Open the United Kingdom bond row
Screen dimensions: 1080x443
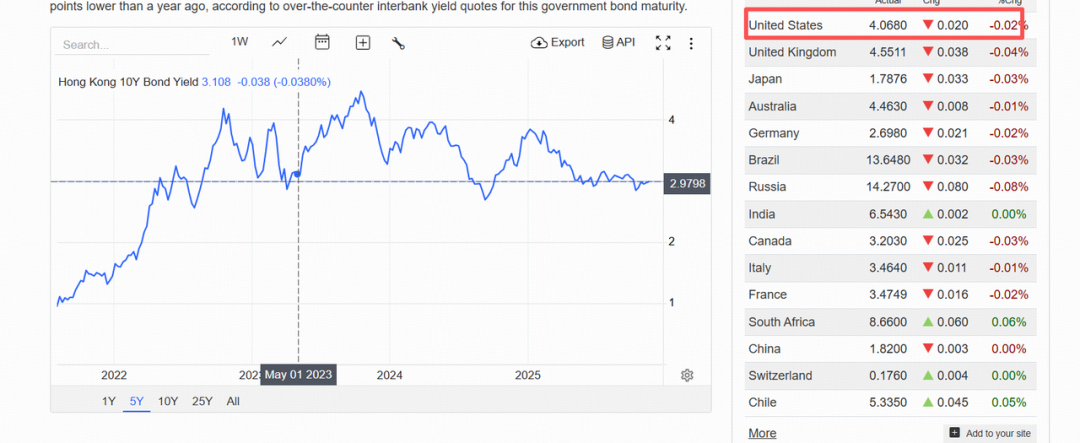pos(792,52)
